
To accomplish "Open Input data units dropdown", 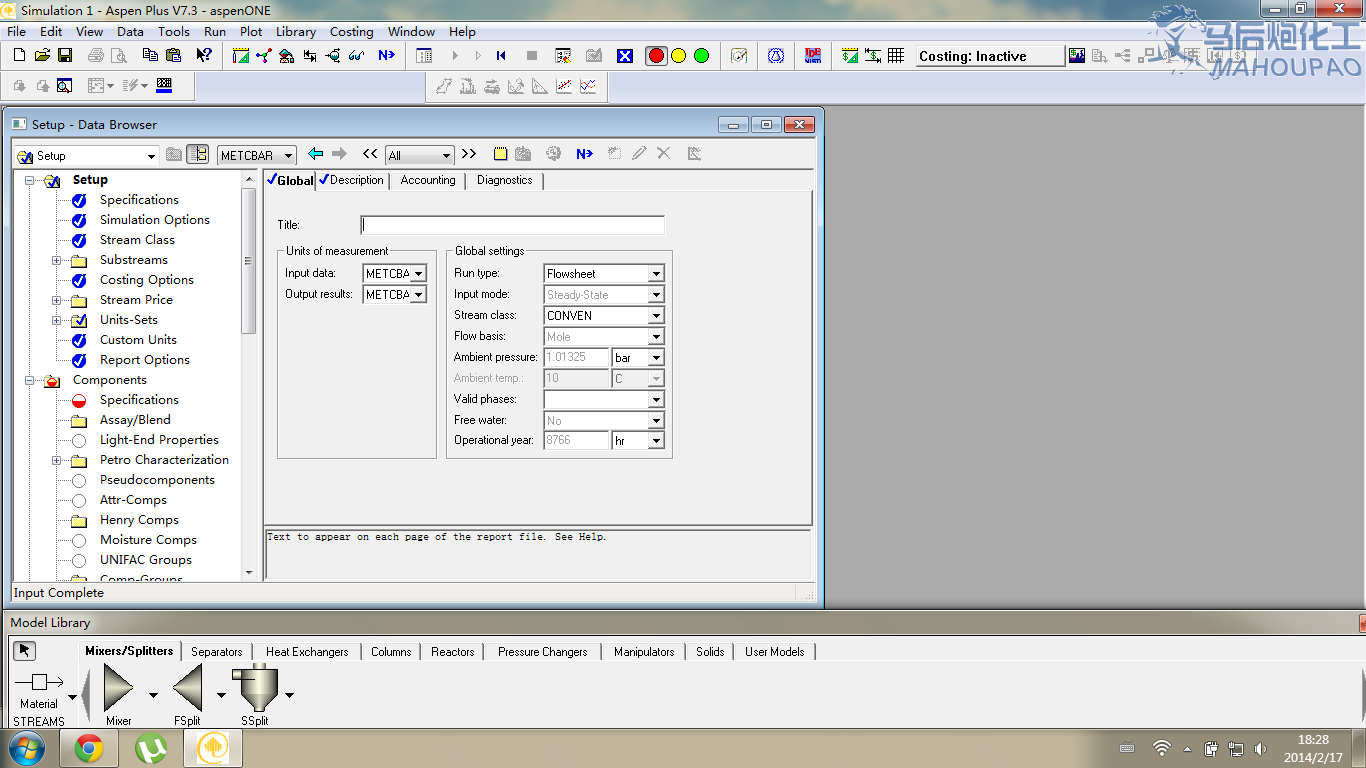I will (419, 274).
